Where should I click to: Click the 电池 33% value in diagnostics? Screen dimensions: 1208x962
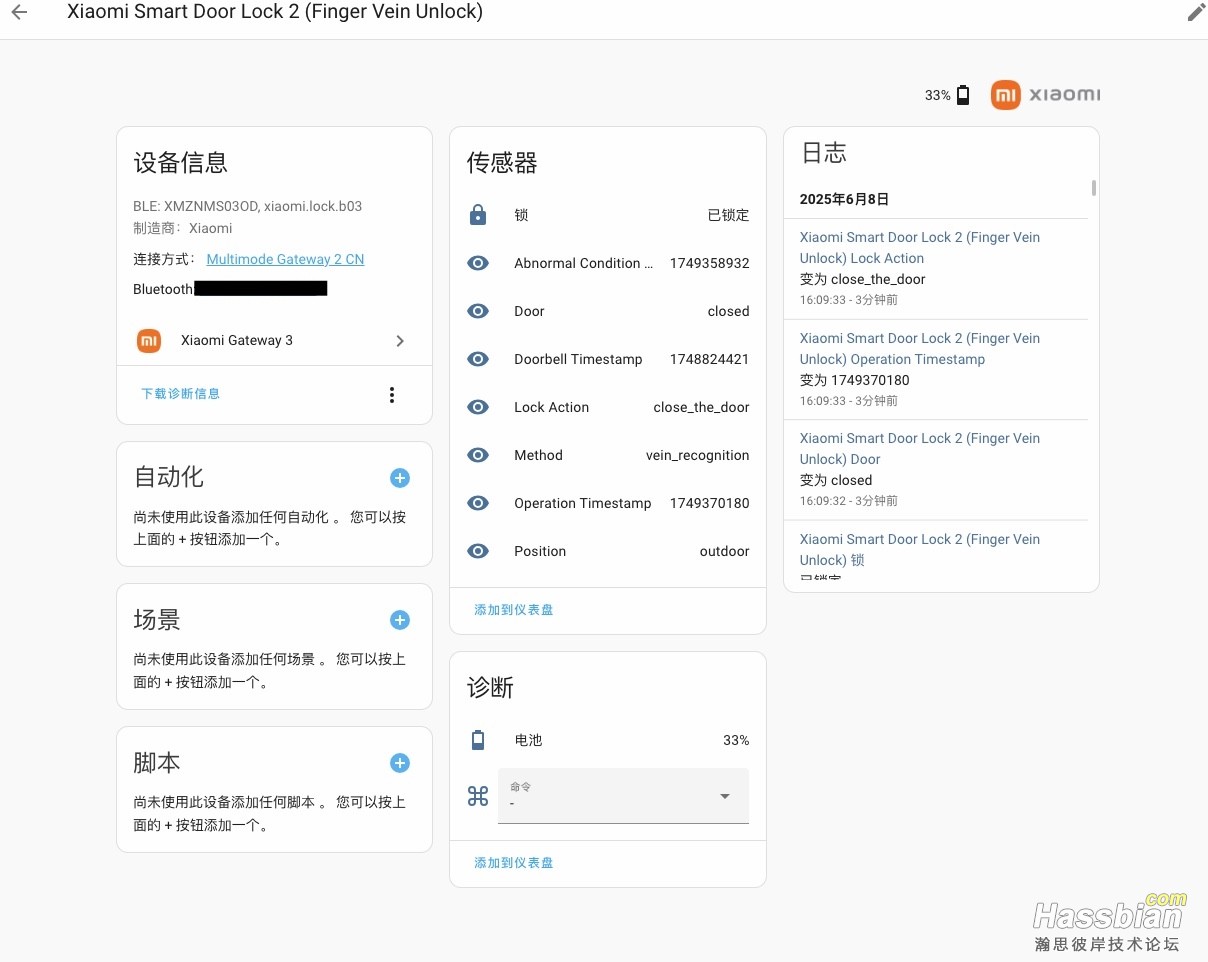coord(736,740)
